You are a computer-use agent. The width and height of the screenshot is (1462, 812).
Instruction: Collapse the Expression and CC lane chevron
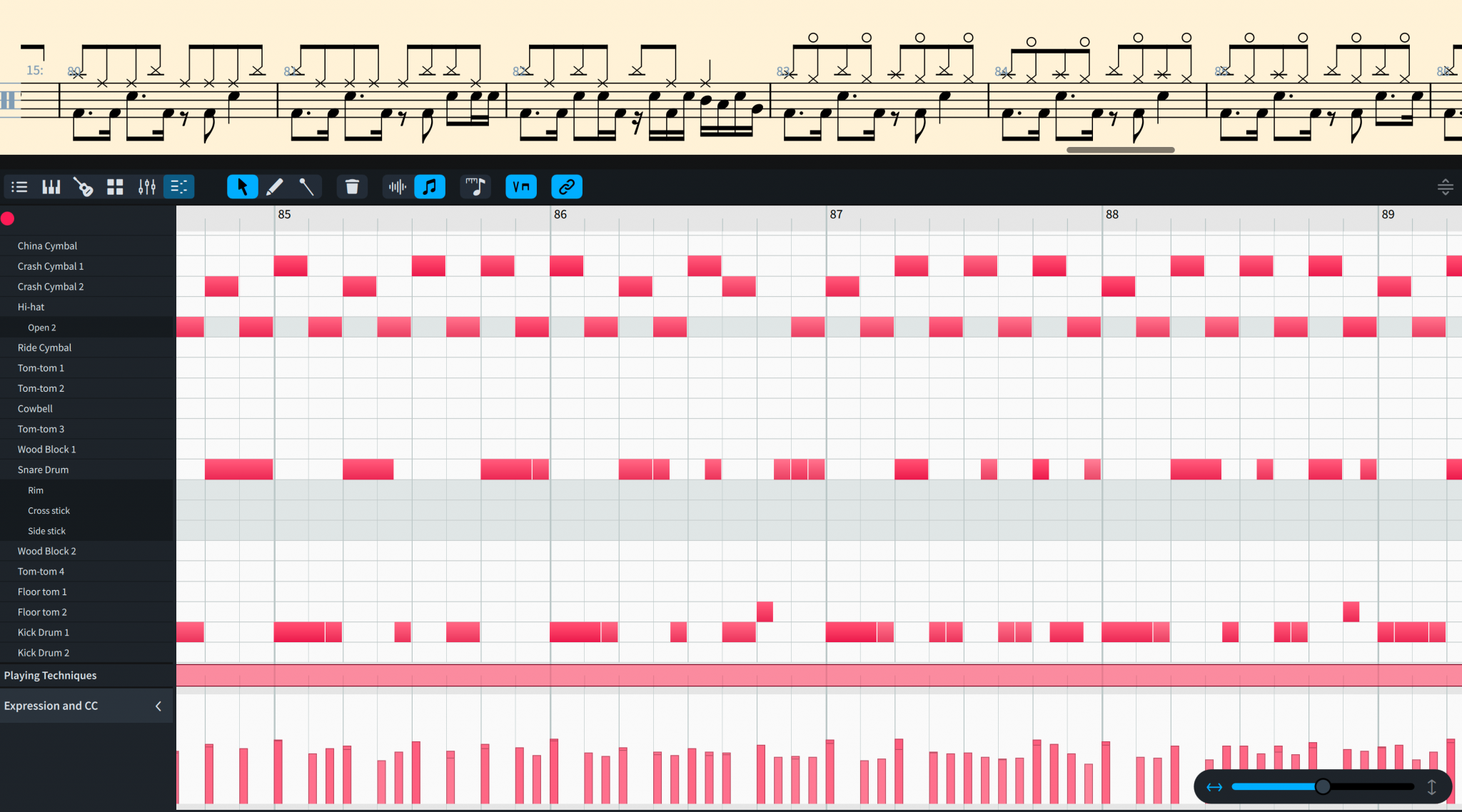(x=158, y=706)
